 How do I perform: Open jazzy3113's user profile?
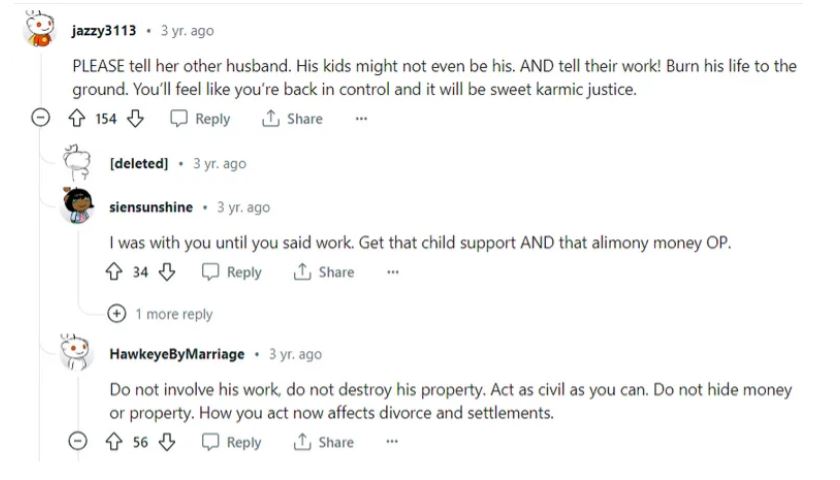pos(104,31)
